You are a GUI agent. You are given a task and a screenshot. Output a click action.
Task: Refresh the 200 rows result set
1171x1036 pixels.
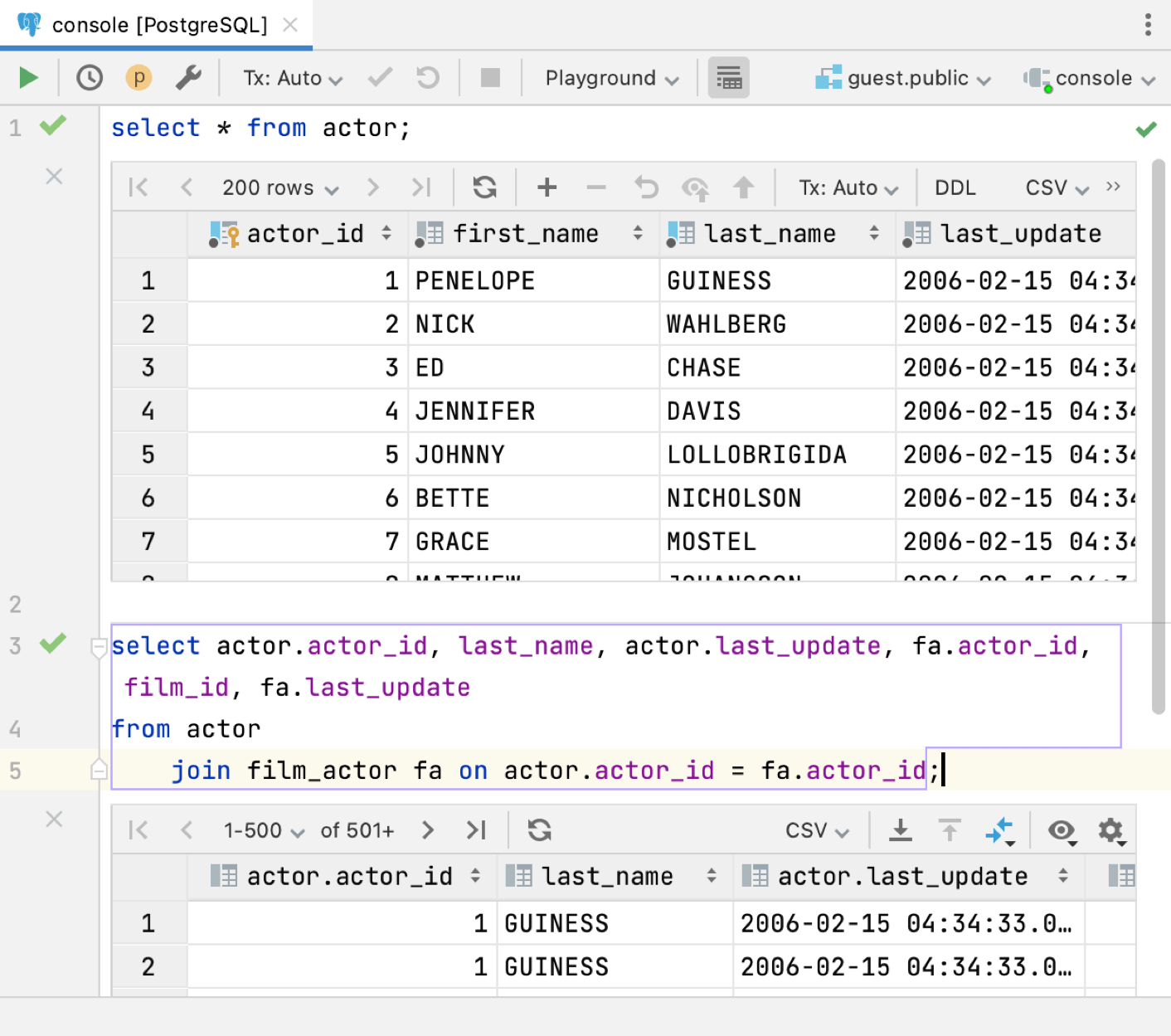pyautogui.click(x=484, y=187)
